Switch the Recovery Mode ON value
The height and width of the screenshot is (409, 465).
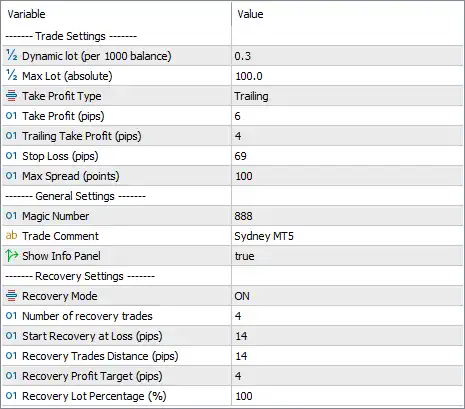[x=347, y=296]
